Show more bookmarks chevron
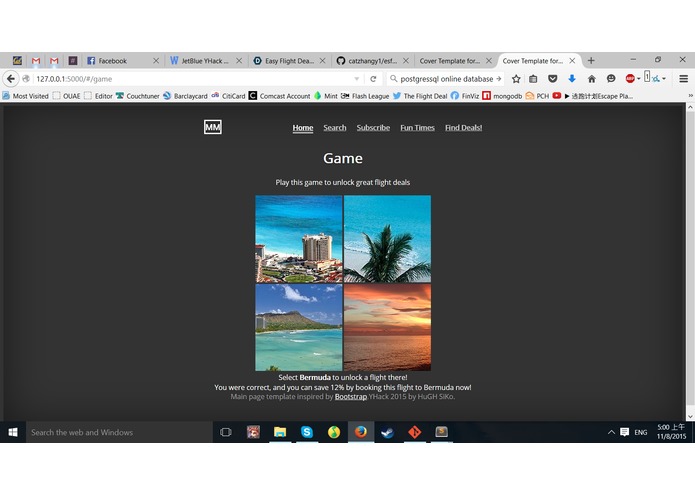This screenshot has height=494, width=695. [x=690, y=96]
